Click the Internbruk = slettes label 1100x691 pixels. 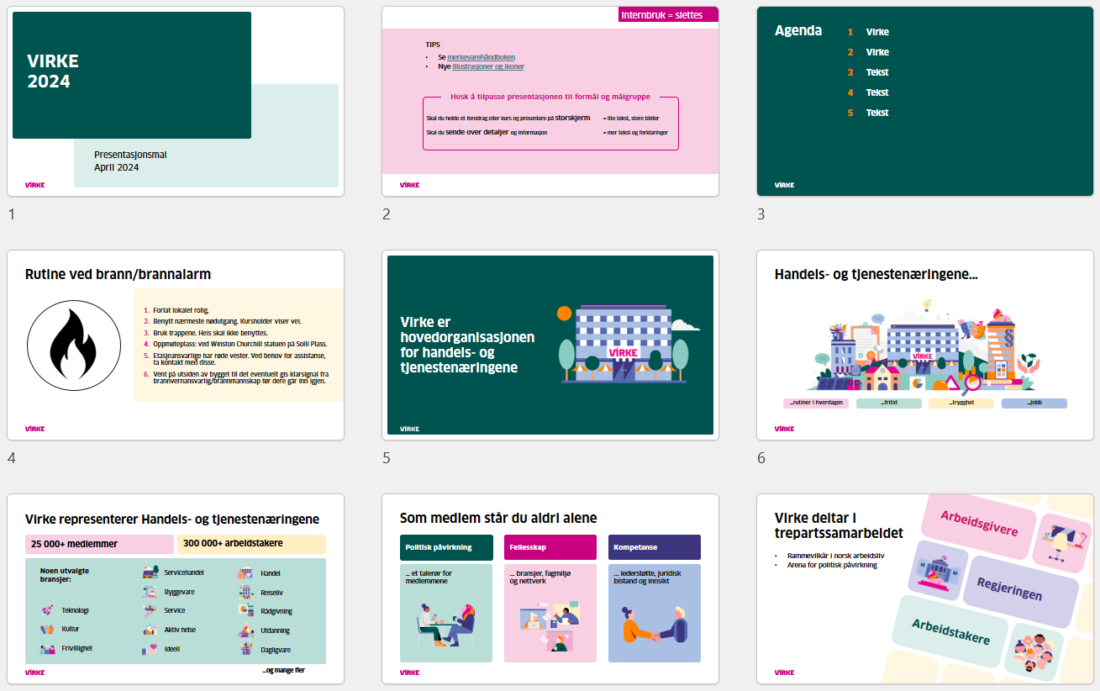tap(668, 15)
